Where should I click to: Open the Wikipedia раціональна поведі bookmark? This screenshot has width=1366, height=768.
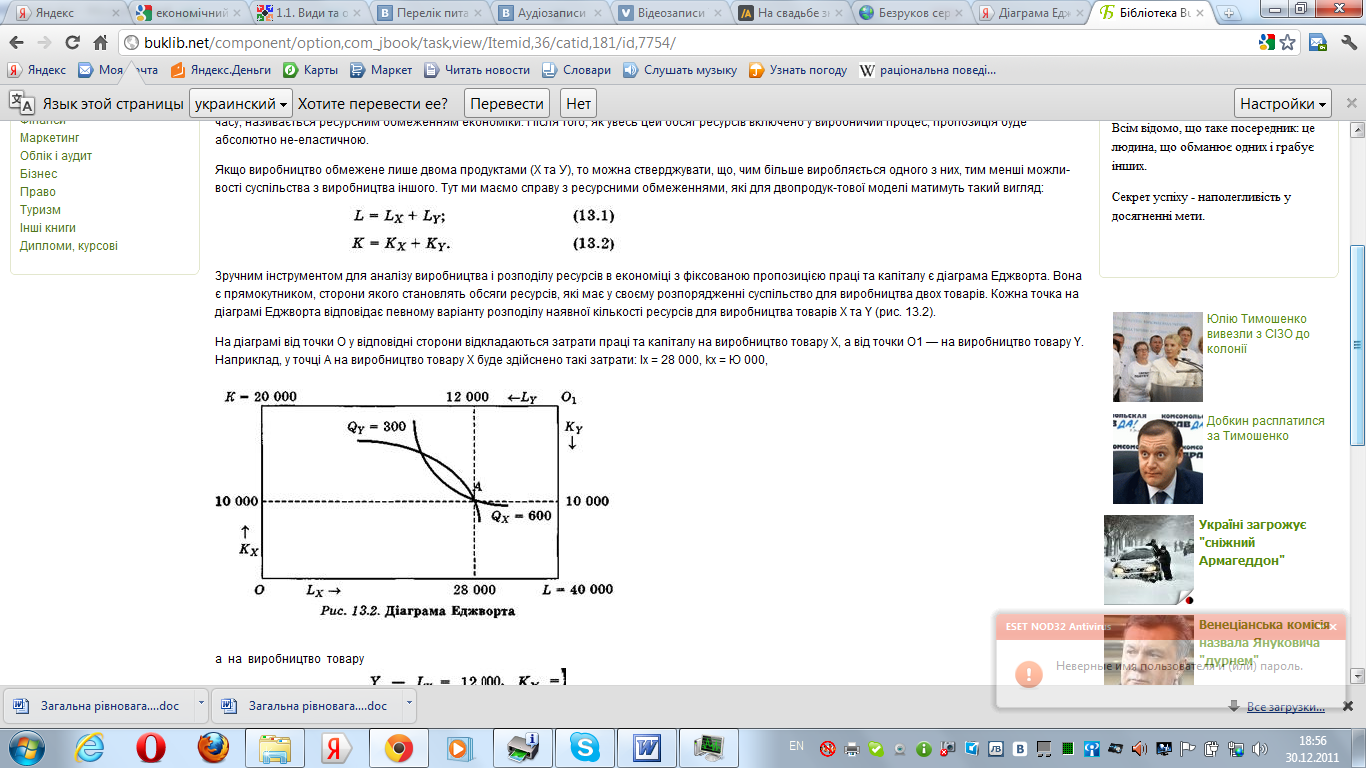coord(928,70)
